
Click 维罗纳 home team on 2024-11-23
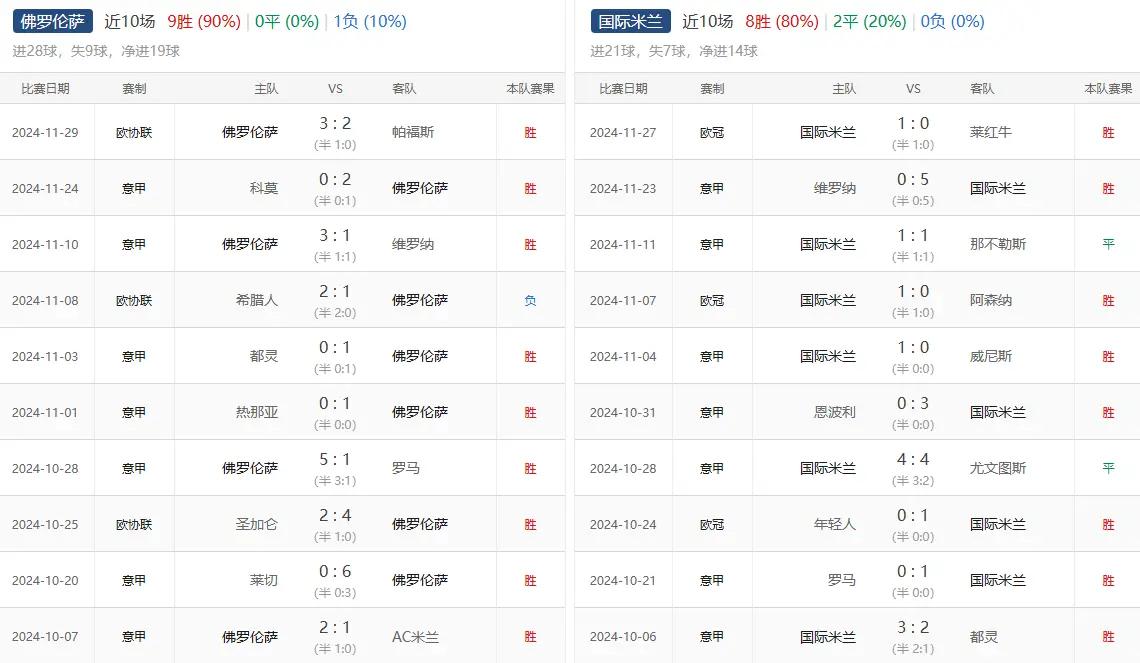[835, 188]
